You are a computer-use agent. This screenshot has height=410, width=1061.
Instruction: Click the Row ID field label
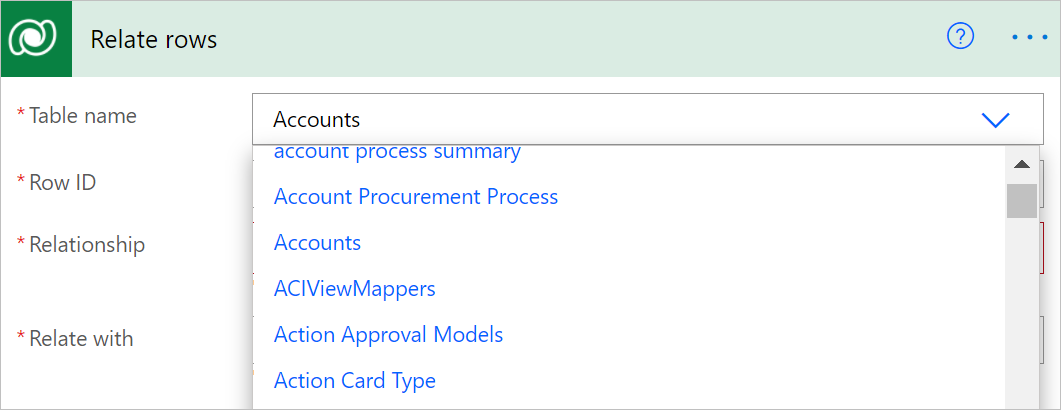pyautogui.click(x=62, y=182)
